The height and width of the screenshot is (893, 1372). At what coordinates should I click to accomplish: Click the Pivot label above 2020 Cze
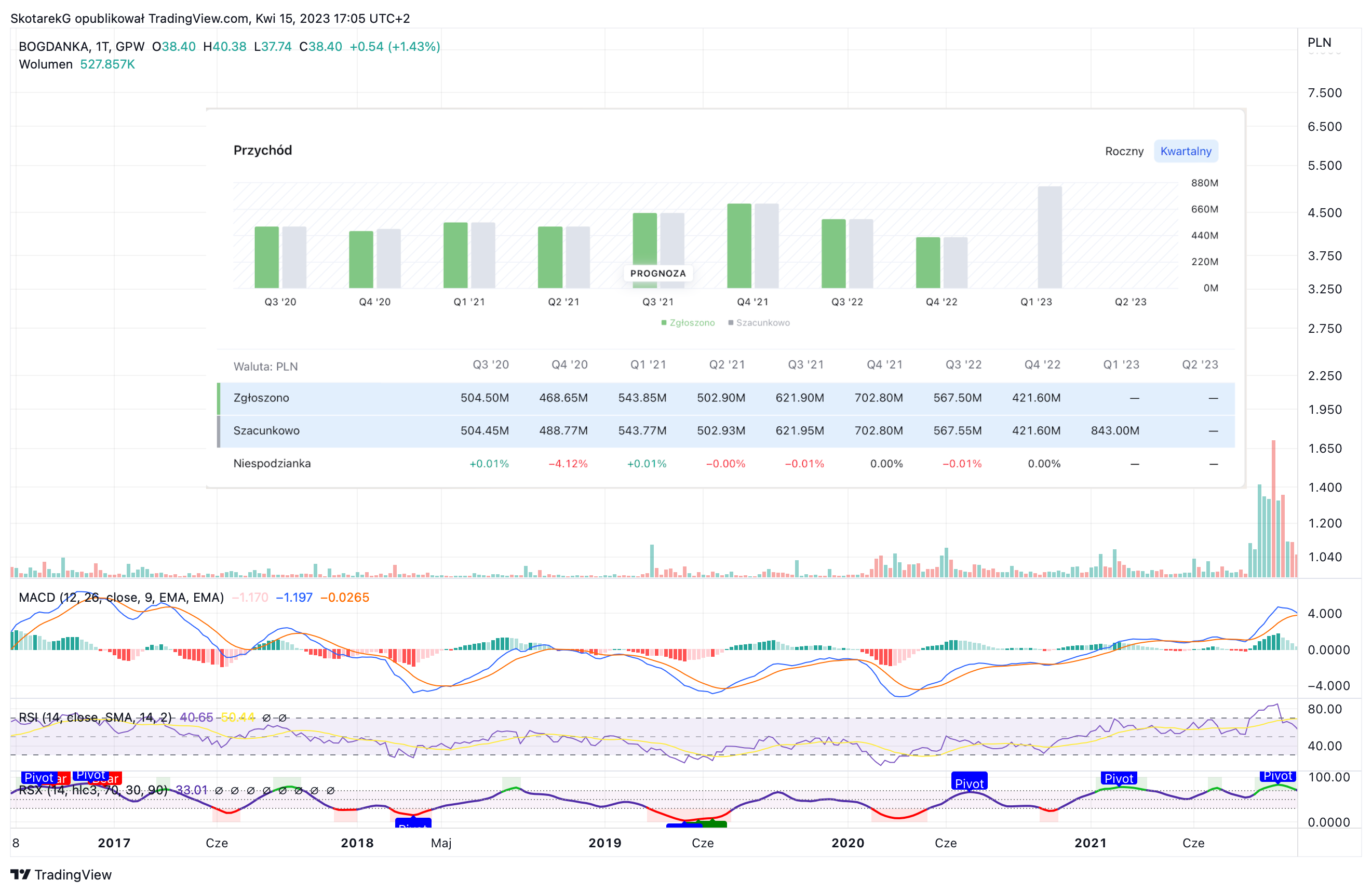(x=969, y=783)
